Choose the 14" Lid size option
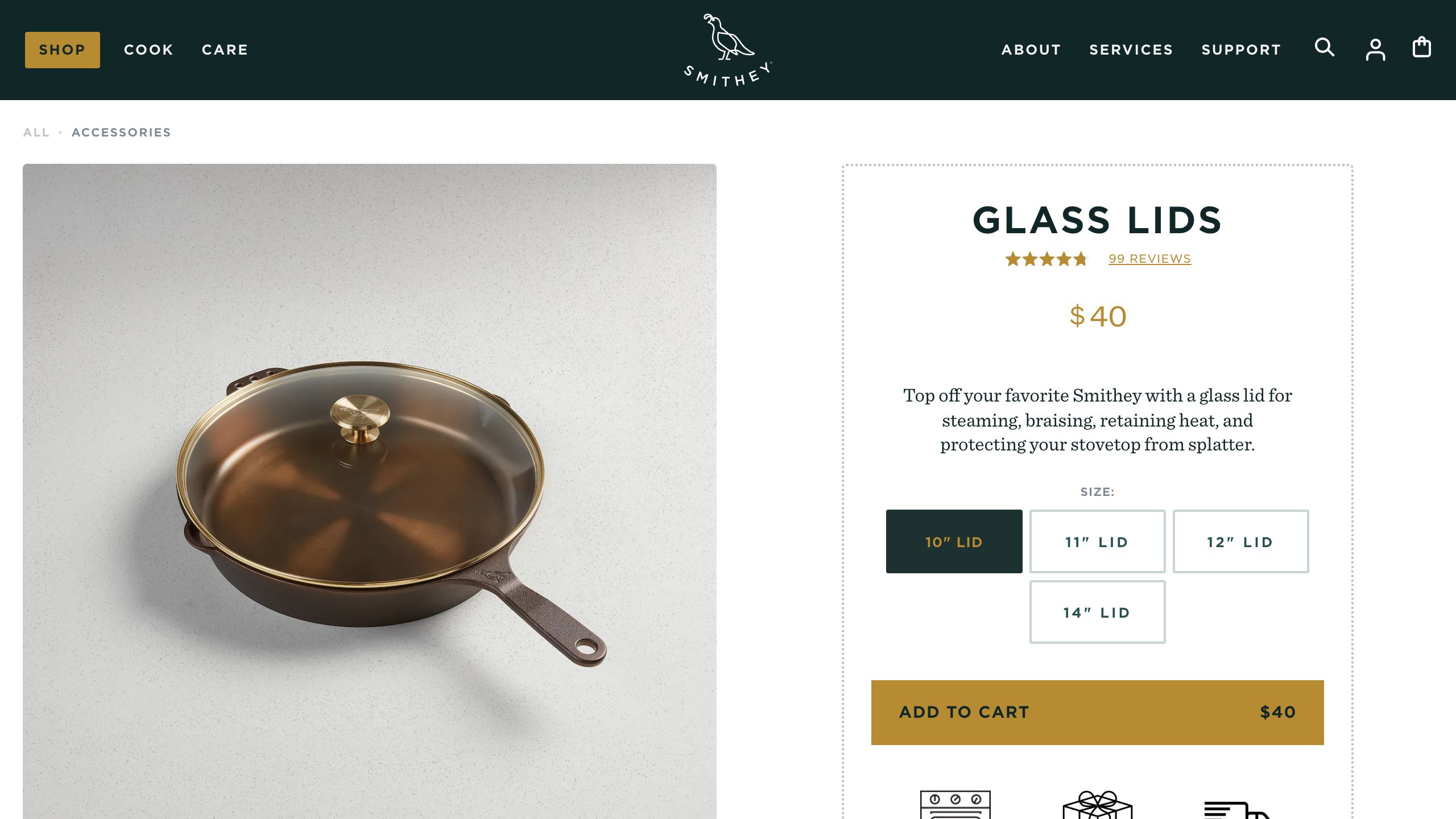This screenshot has height=819, width=1456. 1097,612
